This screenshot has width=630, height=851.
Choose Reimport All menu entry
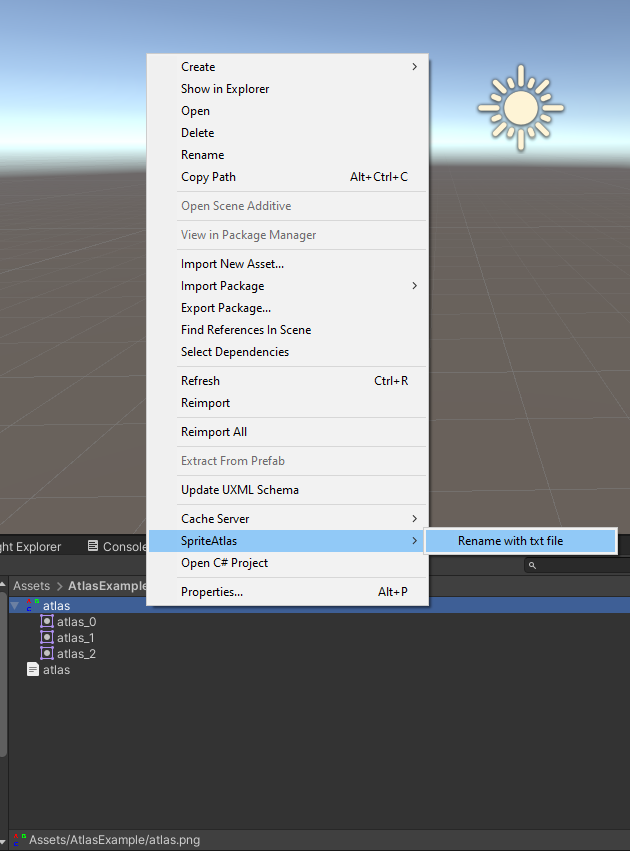pos(288,432)
